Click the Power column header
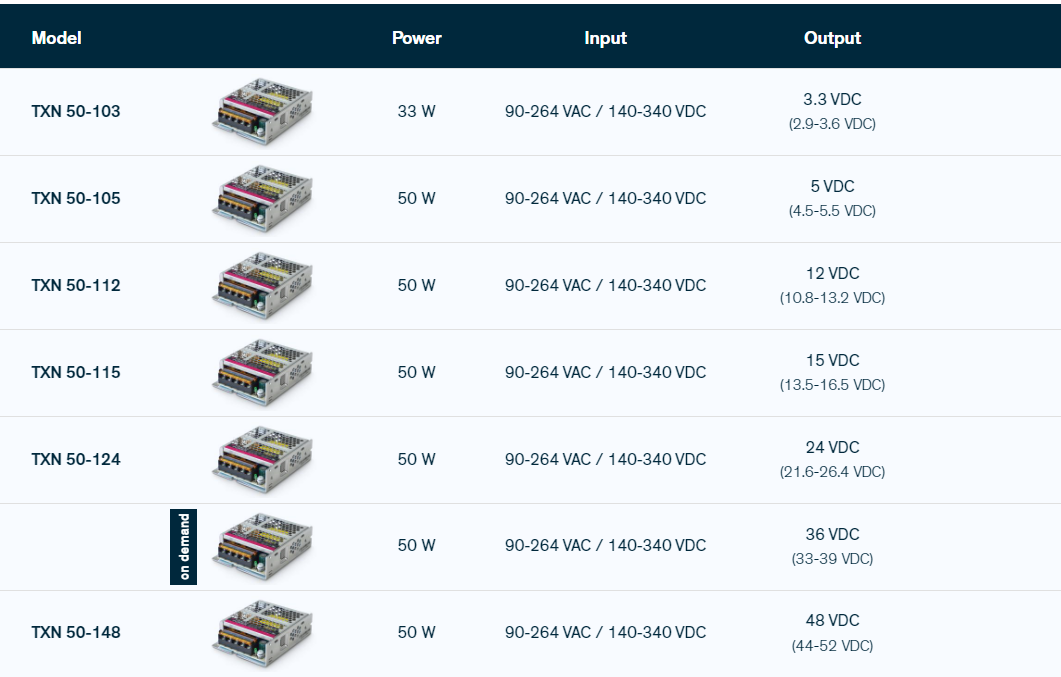The image size is (1061, 677). point(417,39)
